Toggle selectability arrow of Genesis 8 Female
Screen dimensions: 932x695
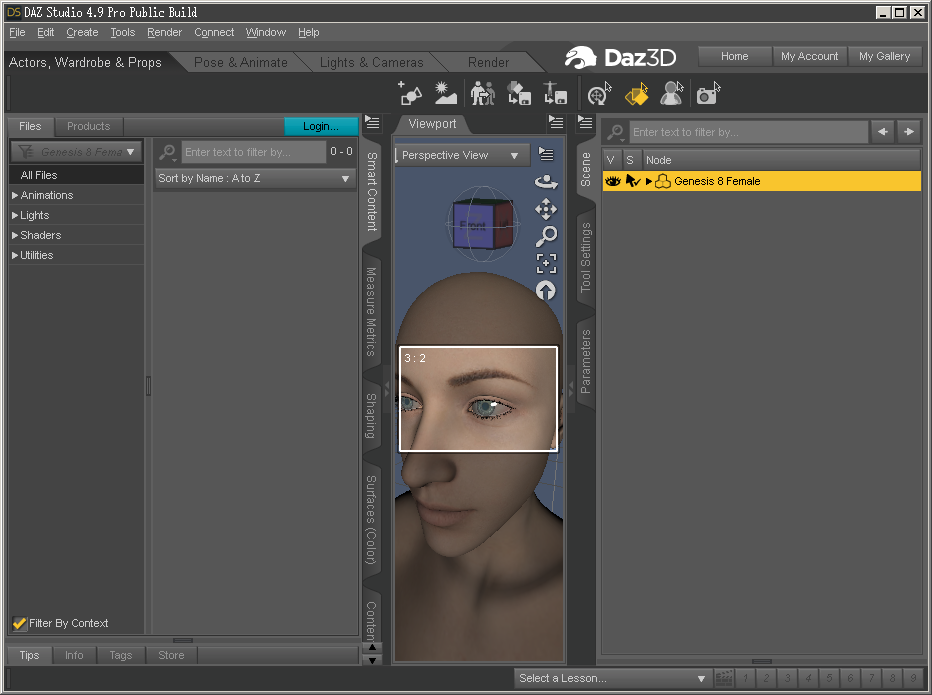(x=632, y=181)
